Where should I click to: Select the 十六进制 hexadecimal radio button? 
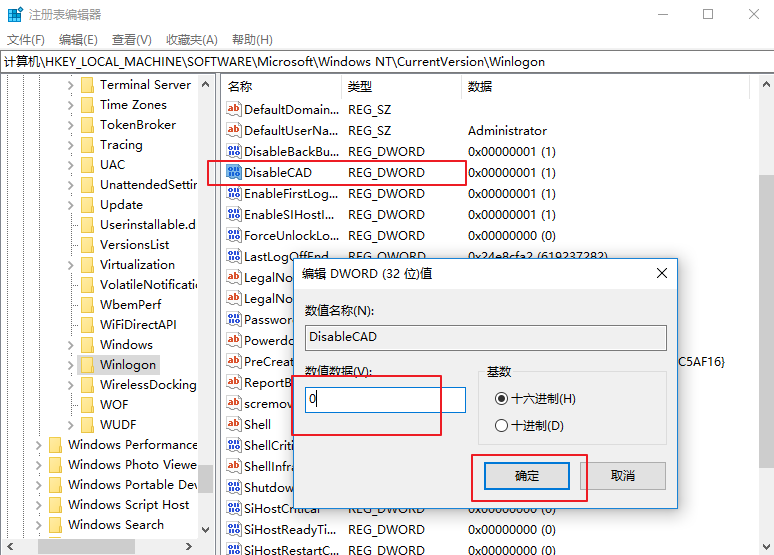pyautogui.click(x=501, y=398)
